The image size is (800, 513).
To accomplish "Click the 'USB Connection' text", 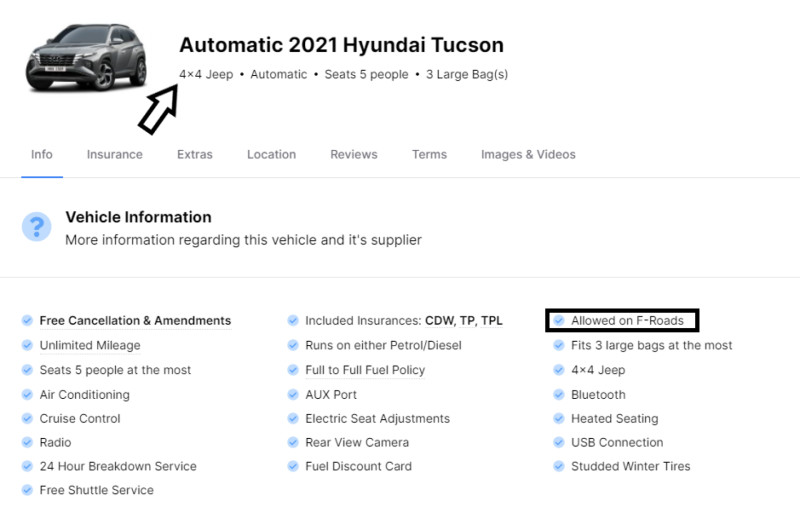I will pos(617,443).
